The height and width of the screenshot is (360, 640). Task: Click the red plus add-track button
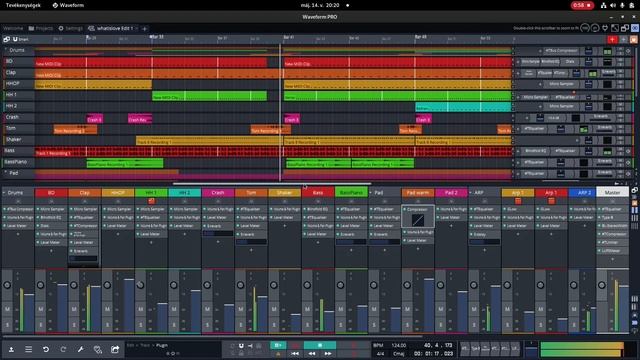(612, 39)
